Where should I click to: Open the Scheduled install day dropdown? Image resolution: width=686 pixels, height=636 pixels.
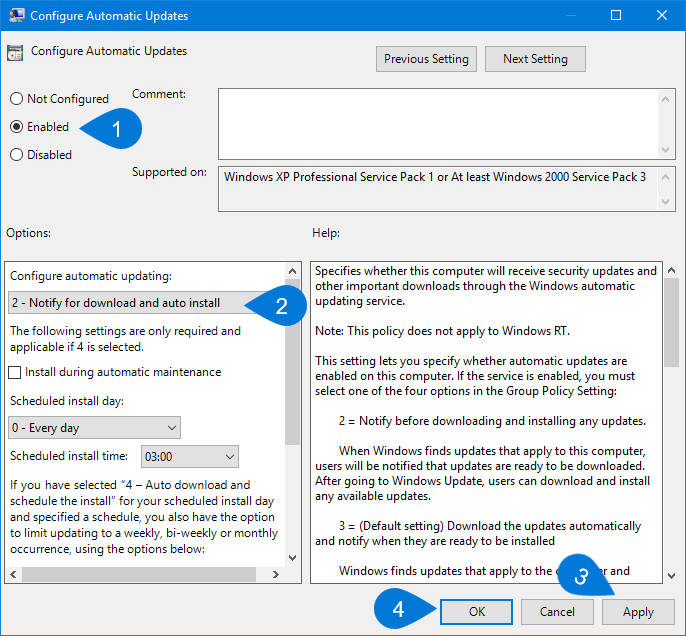(94, 427)
